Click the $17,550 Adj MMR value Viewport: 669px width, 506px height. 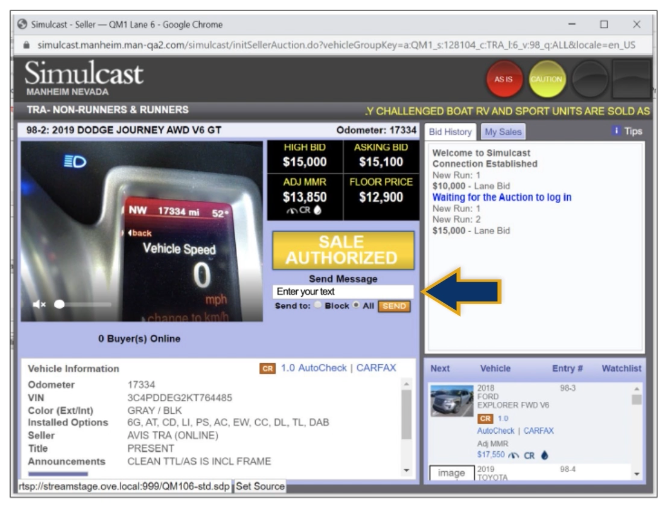tap(491, 455)
